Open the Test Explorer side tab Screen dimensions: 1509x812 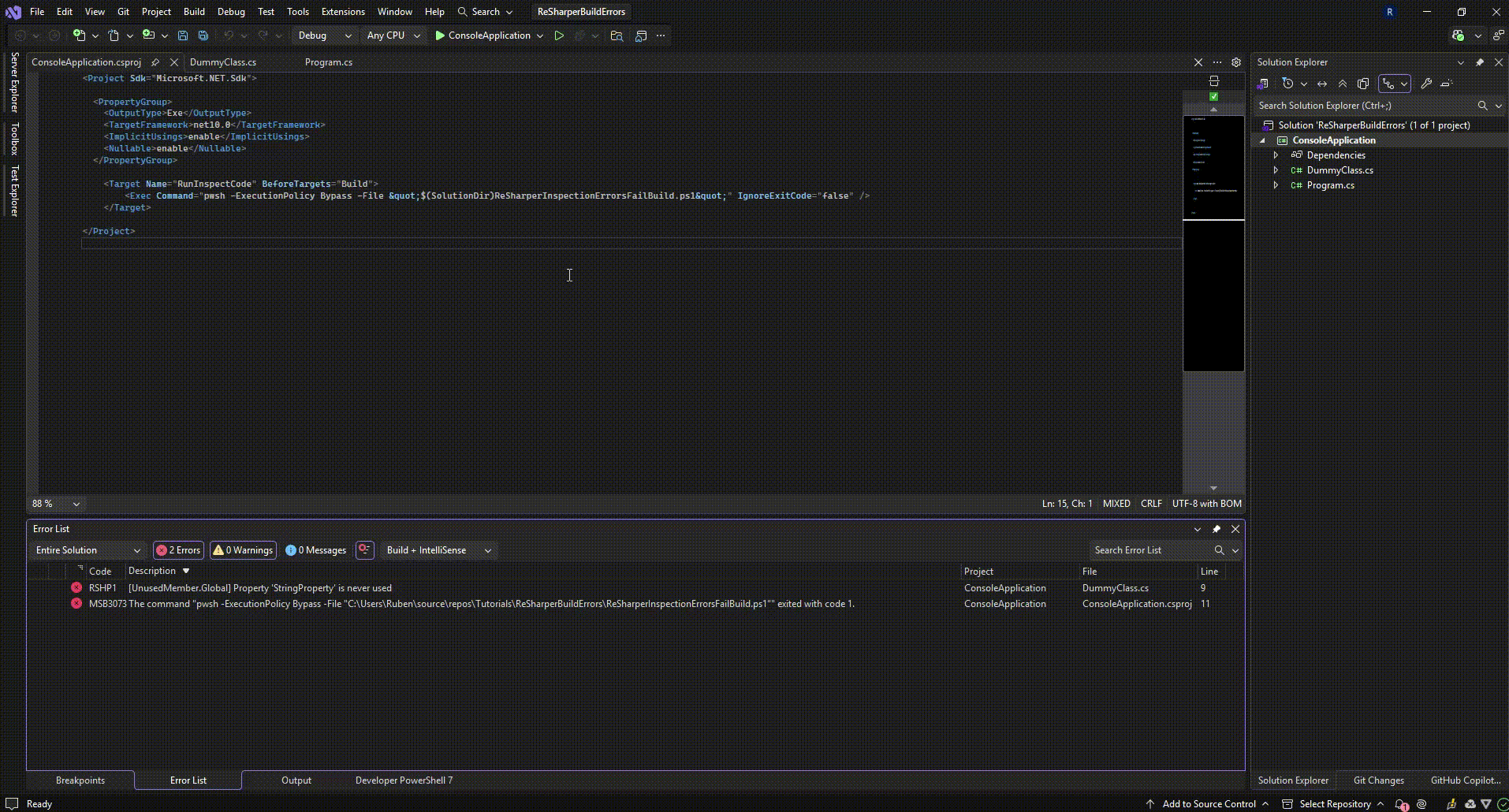pyautogui.click(x=14, y=191)
